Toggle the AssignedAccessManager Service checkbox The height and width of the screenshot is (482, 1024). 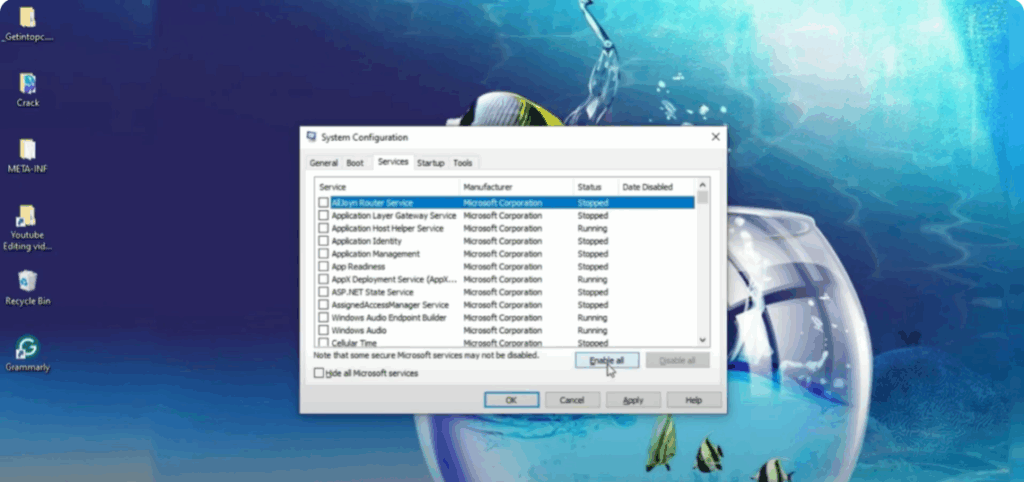pos(323,305)
